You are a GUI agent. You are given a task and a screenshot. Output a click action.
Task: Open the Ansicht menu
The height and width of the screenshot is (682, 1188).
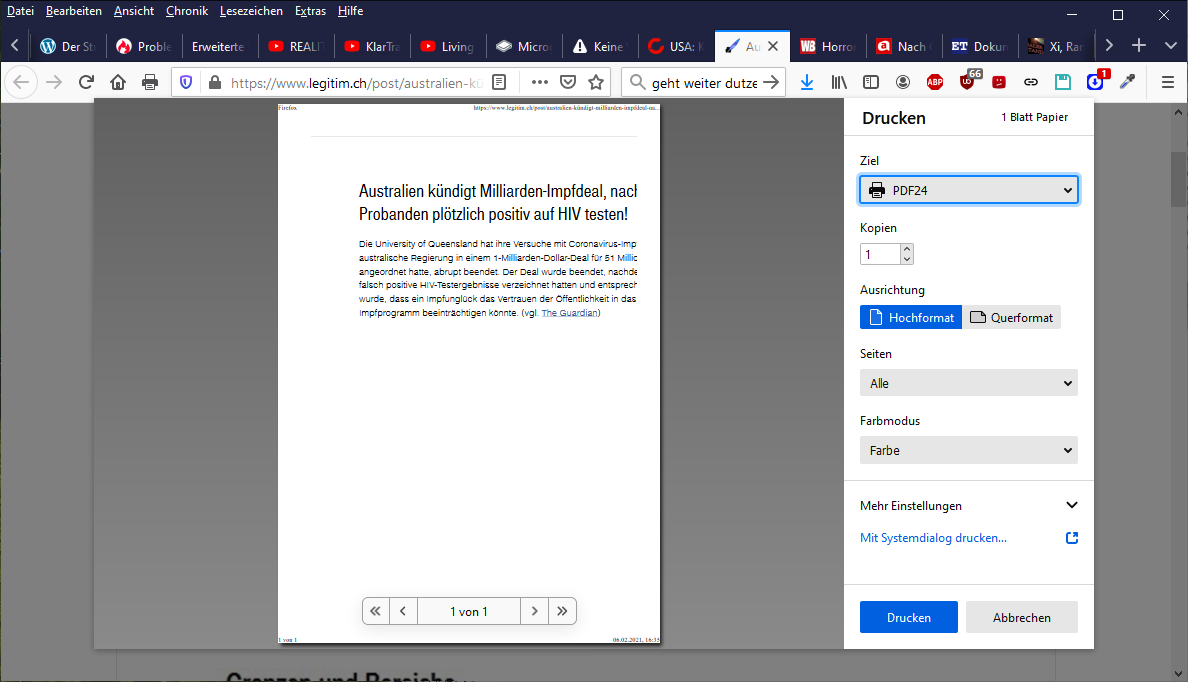tap(134, 11)
